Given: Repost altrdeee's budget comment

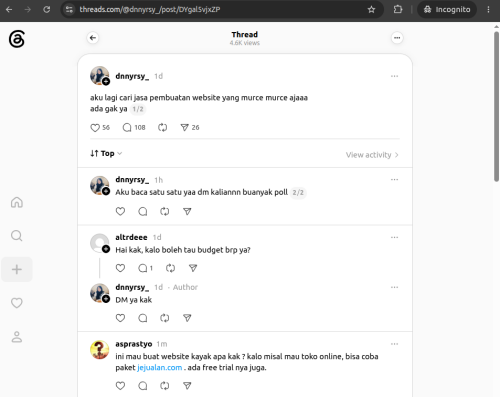Looking at the screenshot, I should 170,268.
